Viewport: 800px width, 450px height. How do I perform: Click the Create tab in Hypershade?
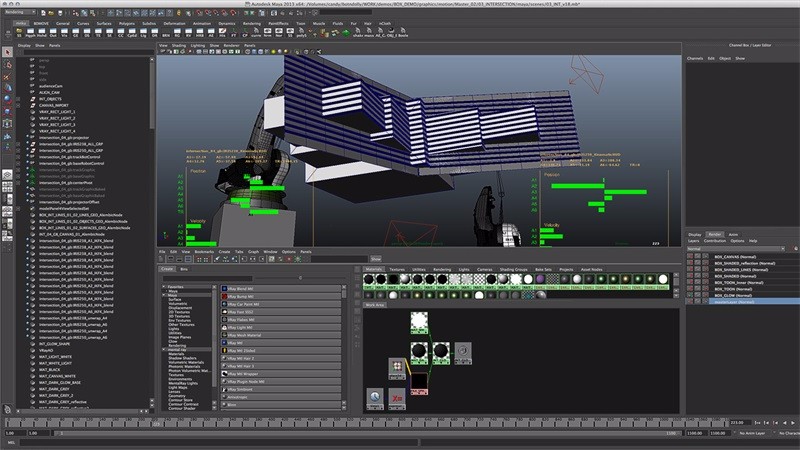click(x=167, y=270)
